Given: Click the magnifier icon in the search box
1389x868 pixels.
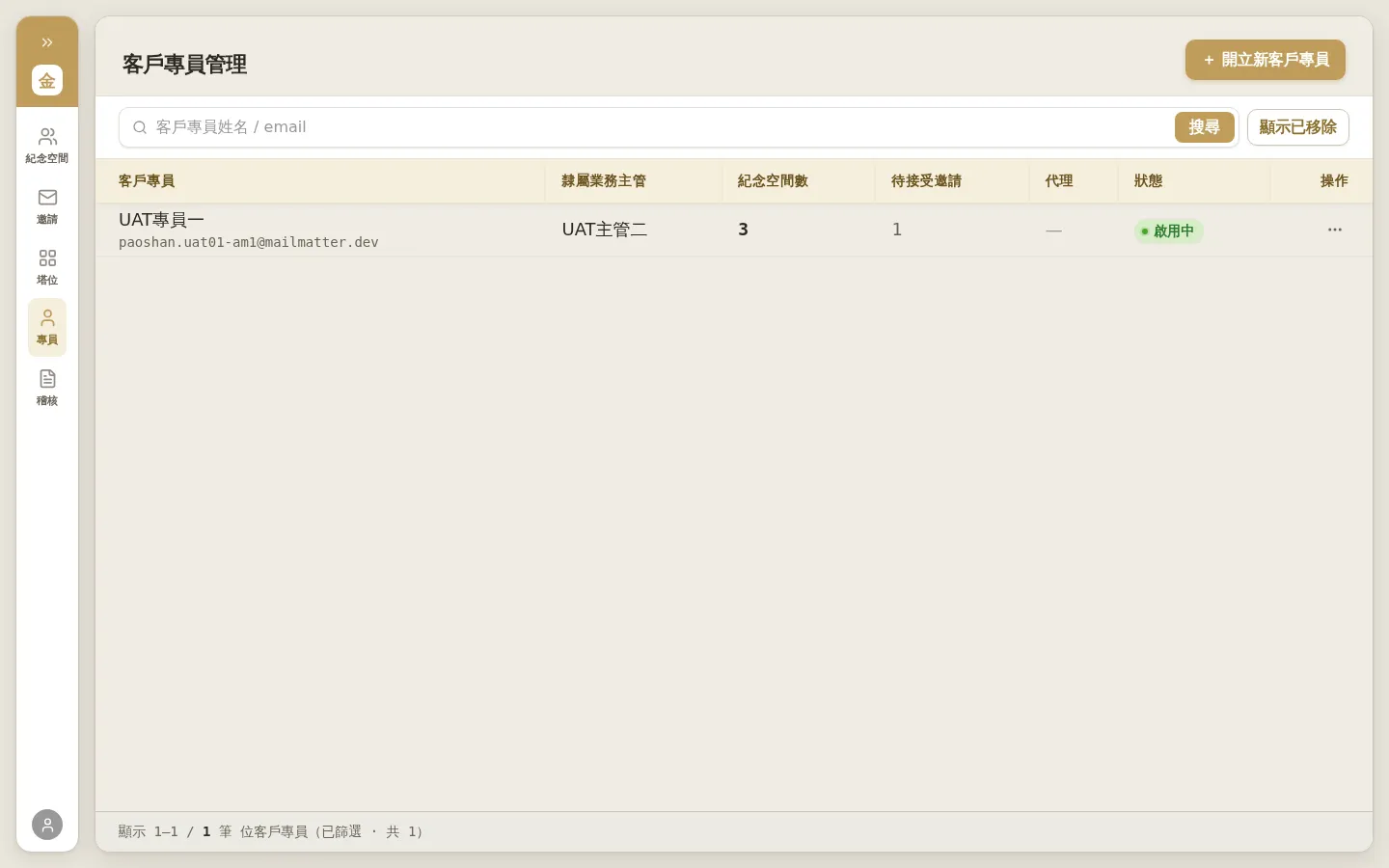Looking at the screenshot, I should click(x=140, y=127).
